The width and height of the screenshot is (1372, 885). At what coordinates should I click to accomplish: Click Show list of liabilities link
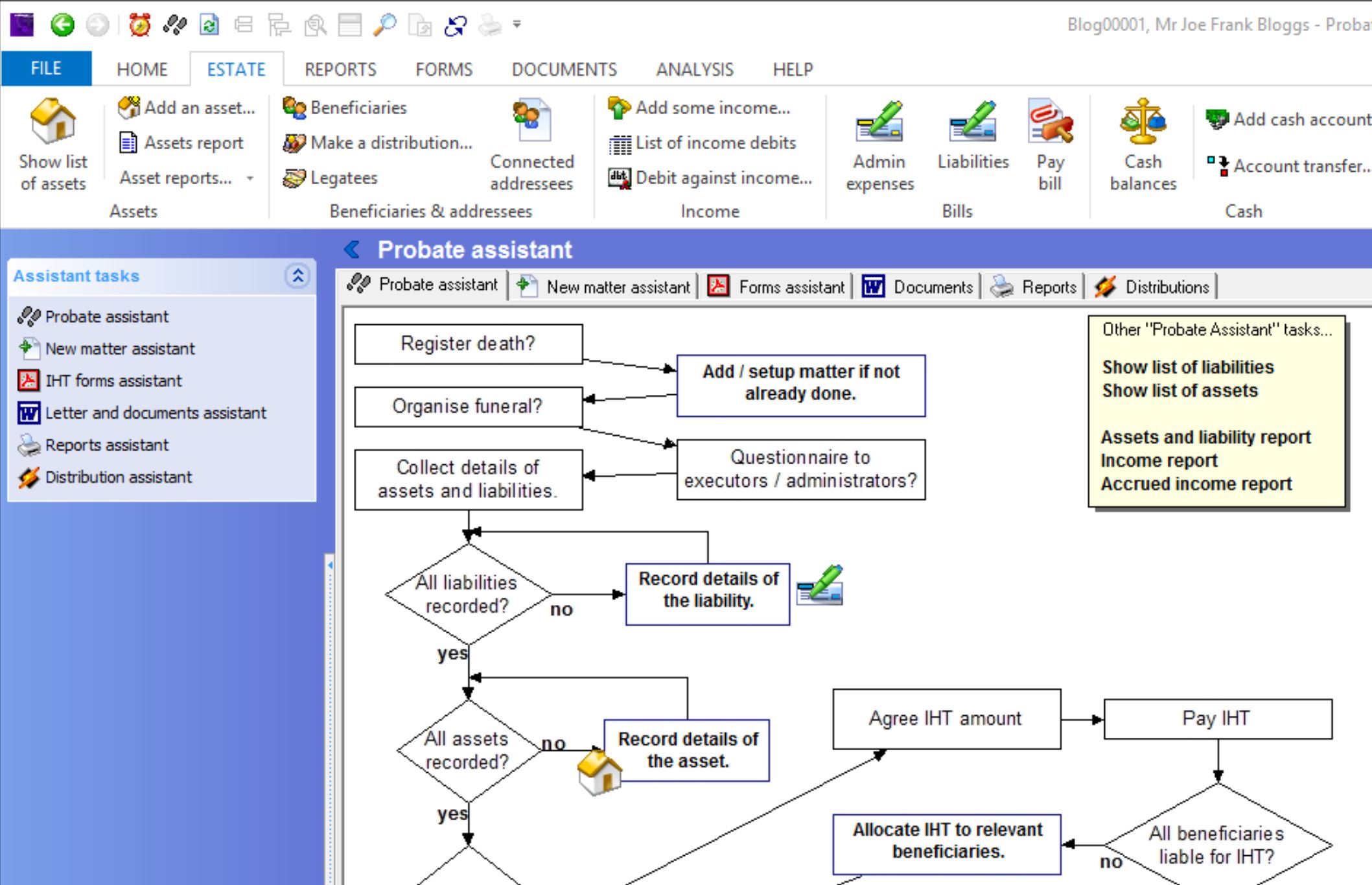(x=1187, y=367)
